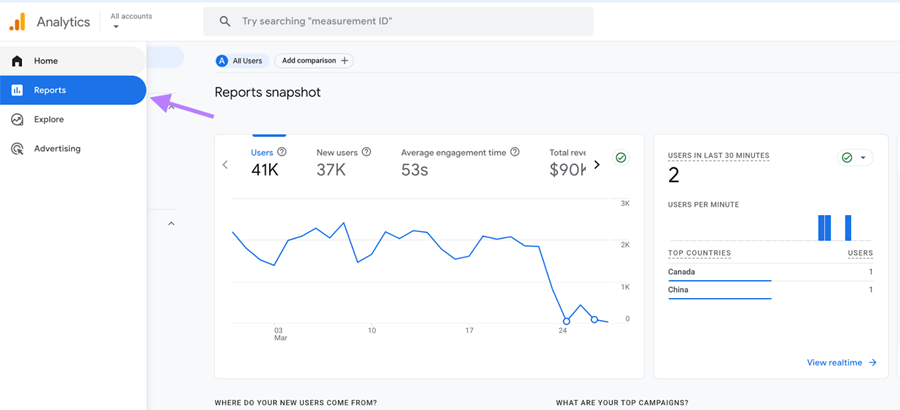Image resolution: width=900 pixels, height=410 pixels.
Task: Click the View realtime link
Action: (841, 362)
